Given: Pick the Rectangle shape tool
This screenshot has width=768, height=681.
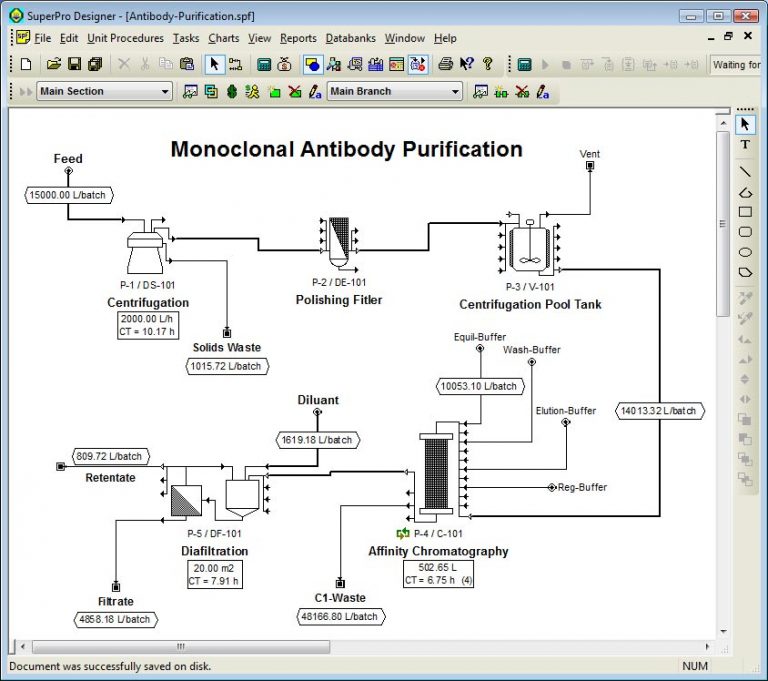Looking at the screenshot, I should 745,212.
